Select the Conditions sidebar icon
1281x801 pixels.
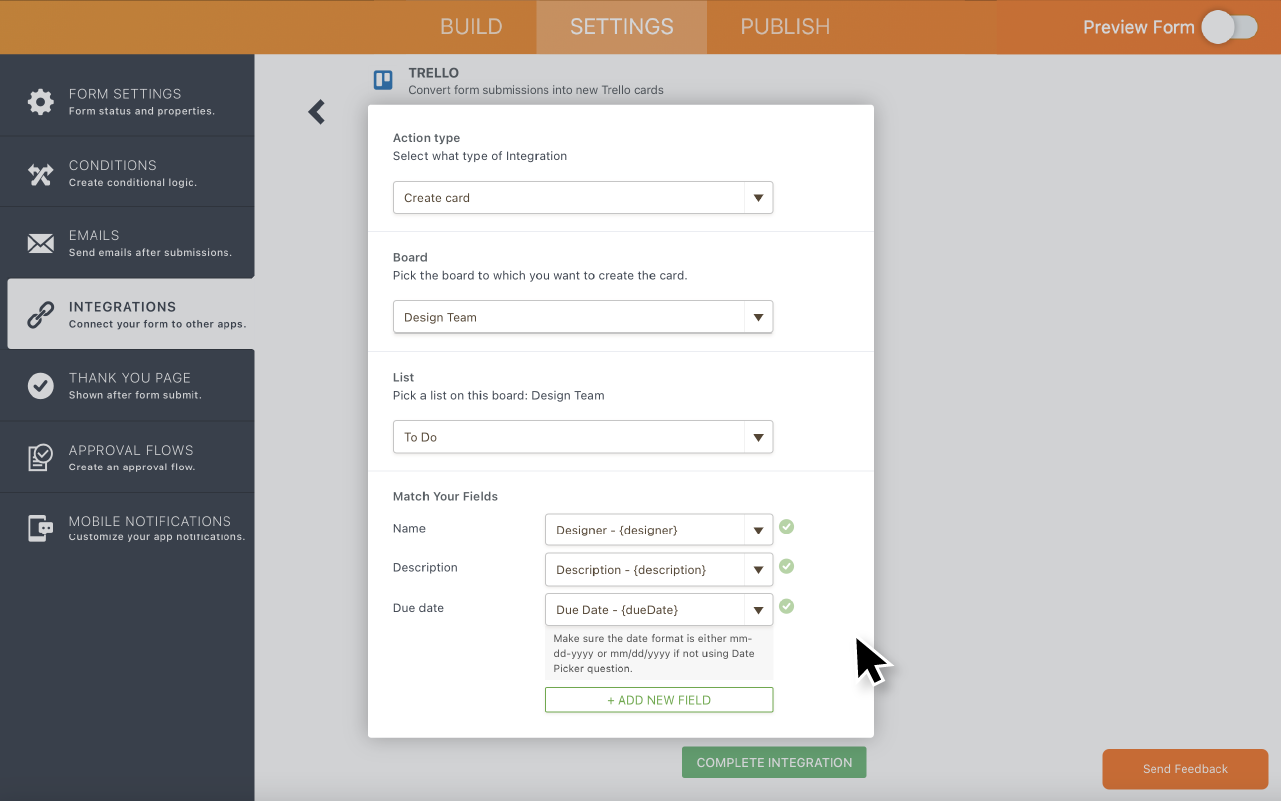[x=40, y=172]
